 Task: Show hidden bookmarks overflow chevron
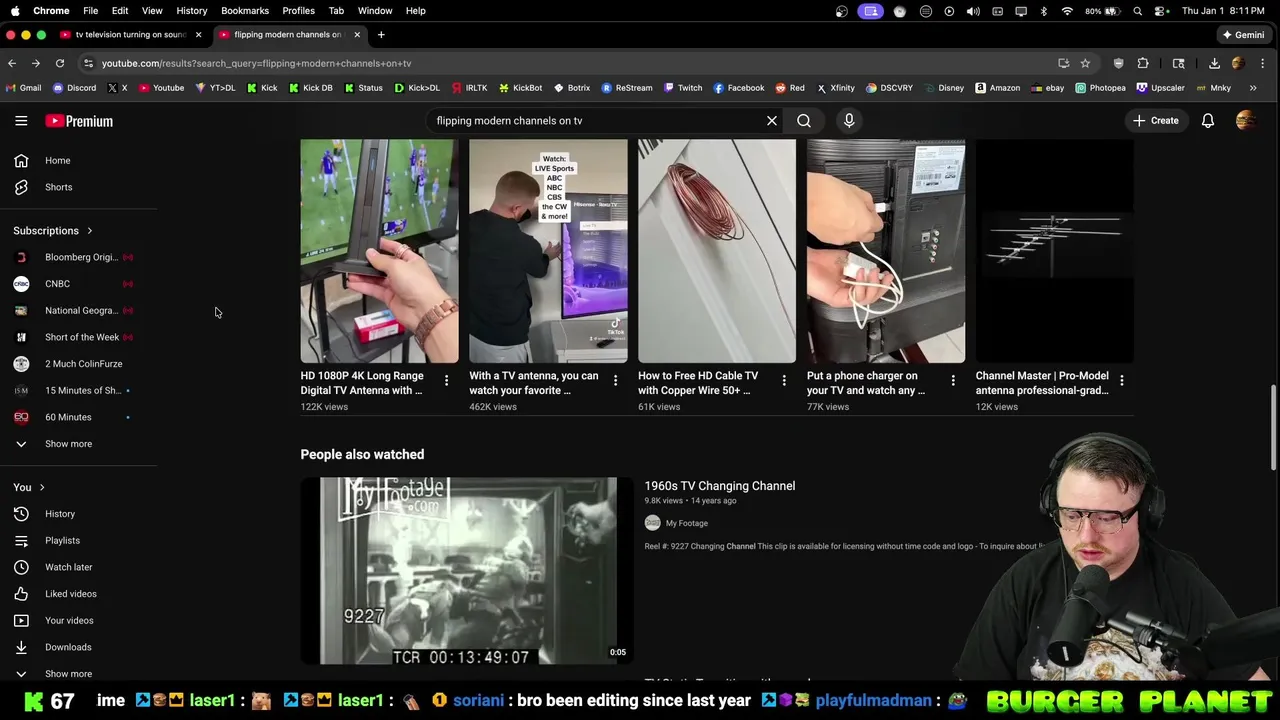click(x=1253, y=88)
